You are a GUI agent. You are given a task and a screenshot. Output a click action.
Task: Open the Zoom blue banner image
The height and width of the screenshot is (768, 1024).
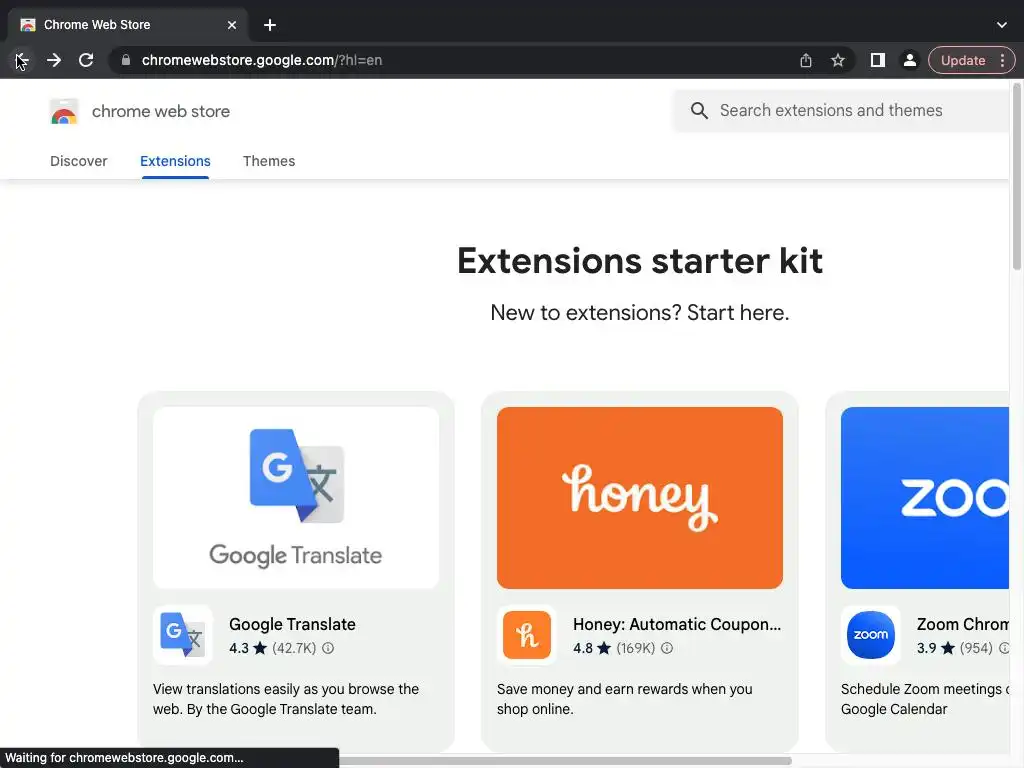925,498
